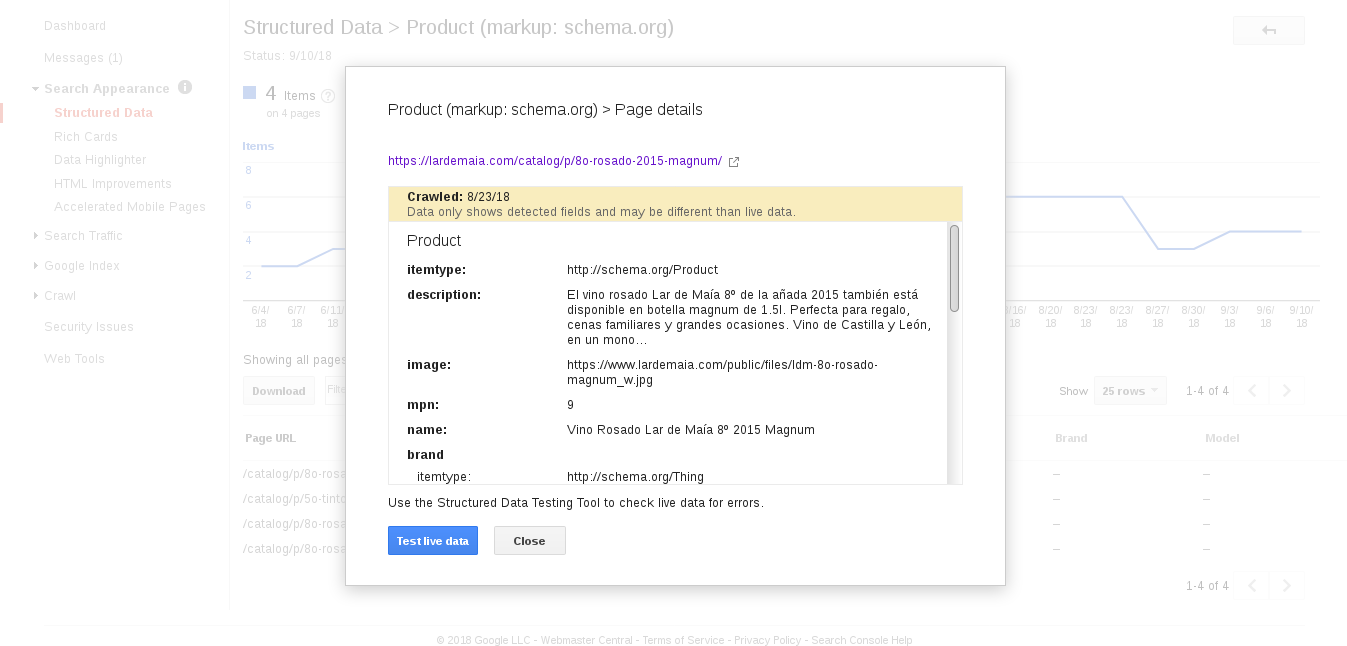Click info icon next to Search Appearance

click(185, 88)
